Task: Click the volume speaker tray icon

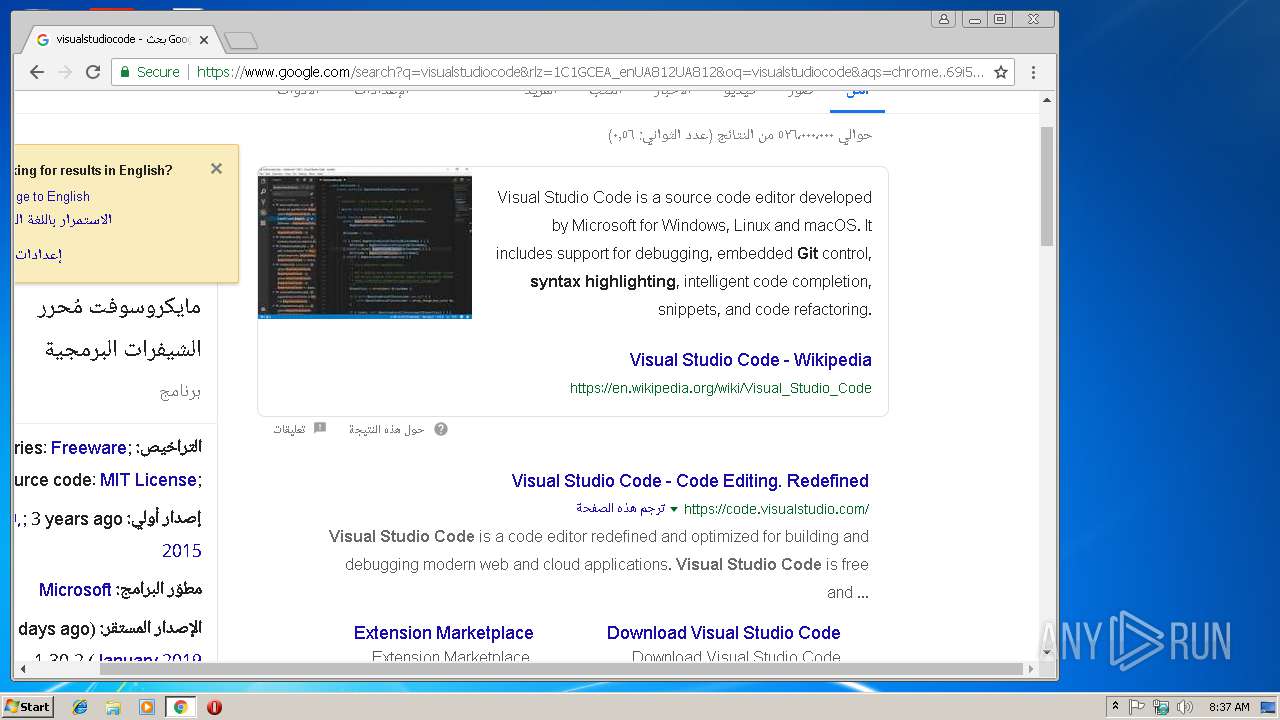Action: (1183, 707)
